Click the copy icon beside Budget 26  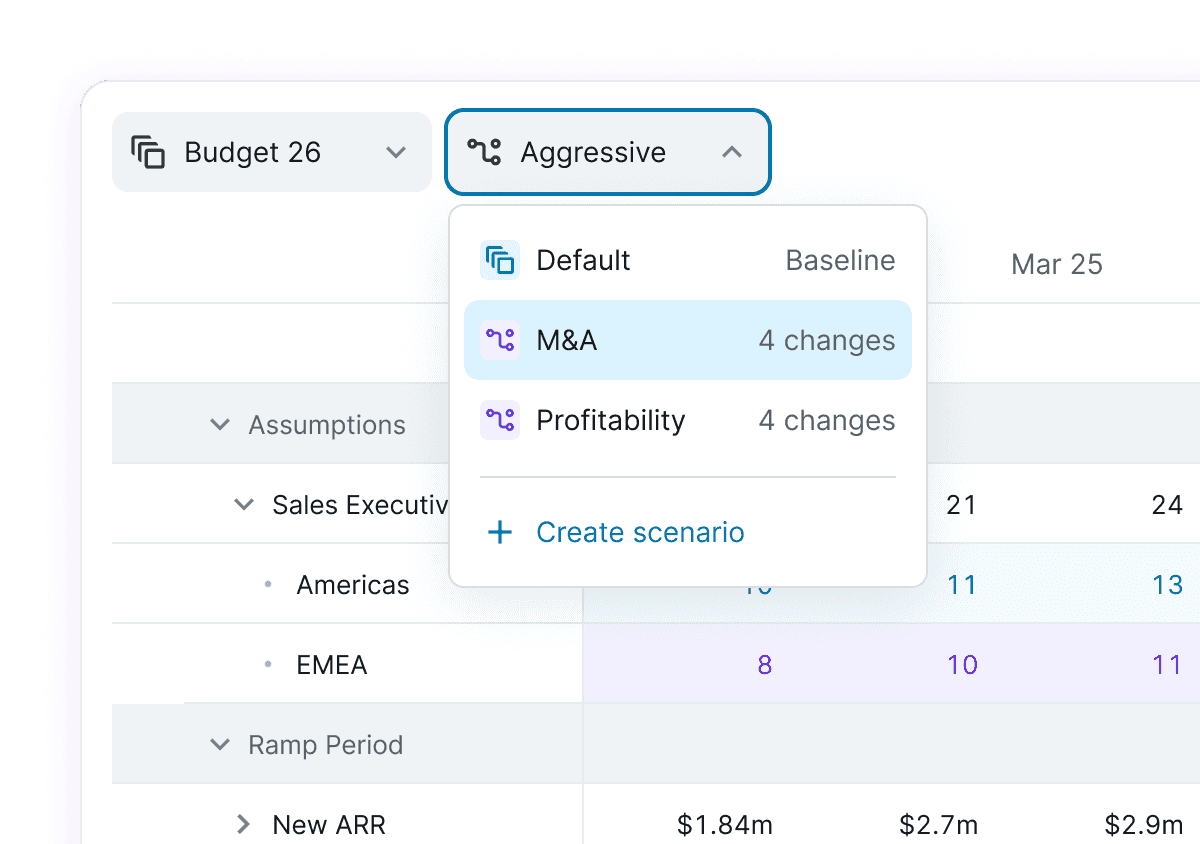click(x=148, y=152)
